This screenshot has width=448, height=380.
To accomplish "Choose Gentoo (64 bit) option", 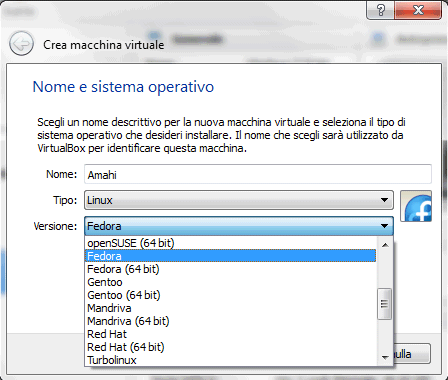I will (x=231, y=295).
